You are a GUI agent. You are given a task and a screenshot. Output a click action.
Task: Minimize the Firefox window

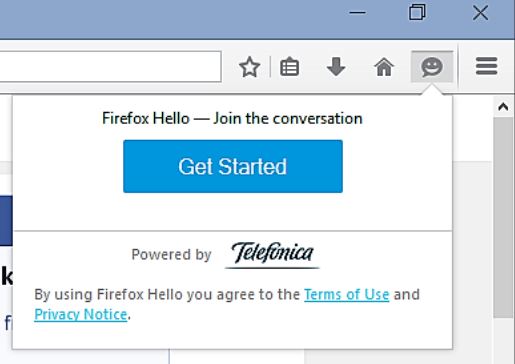pos(358,13)
